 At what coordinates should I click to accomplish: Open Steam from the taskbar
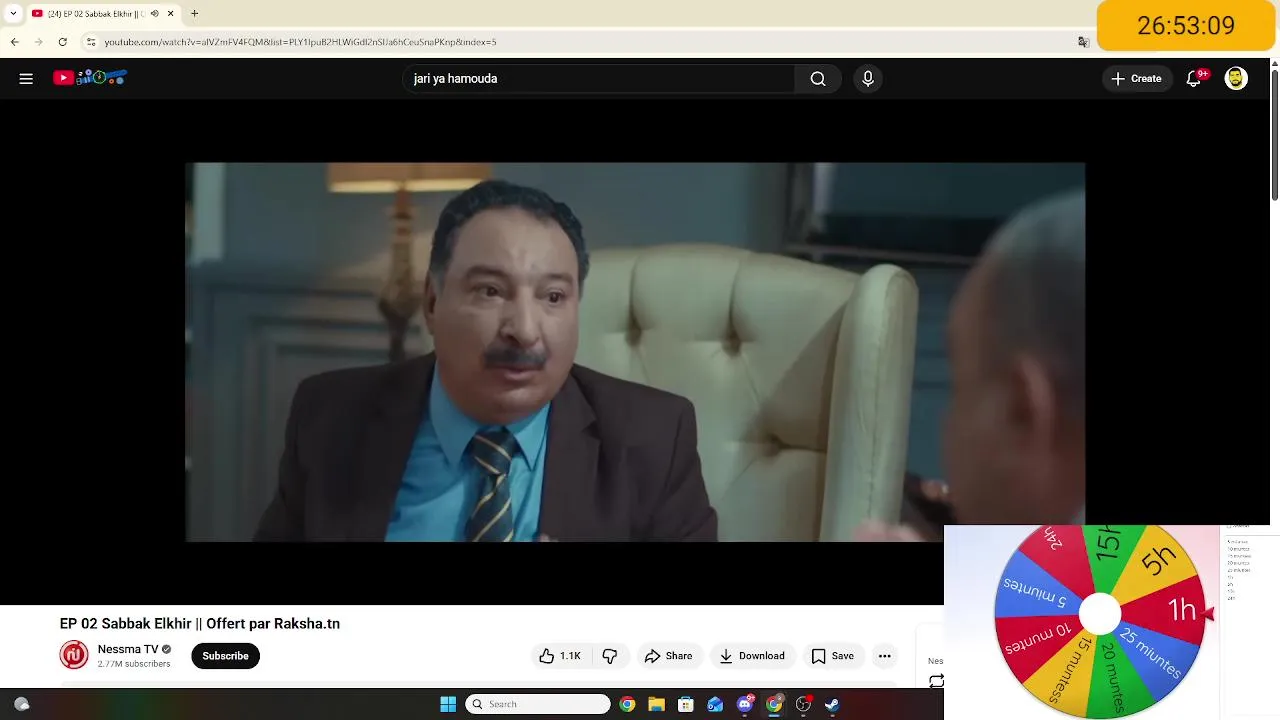coord(832,704)
